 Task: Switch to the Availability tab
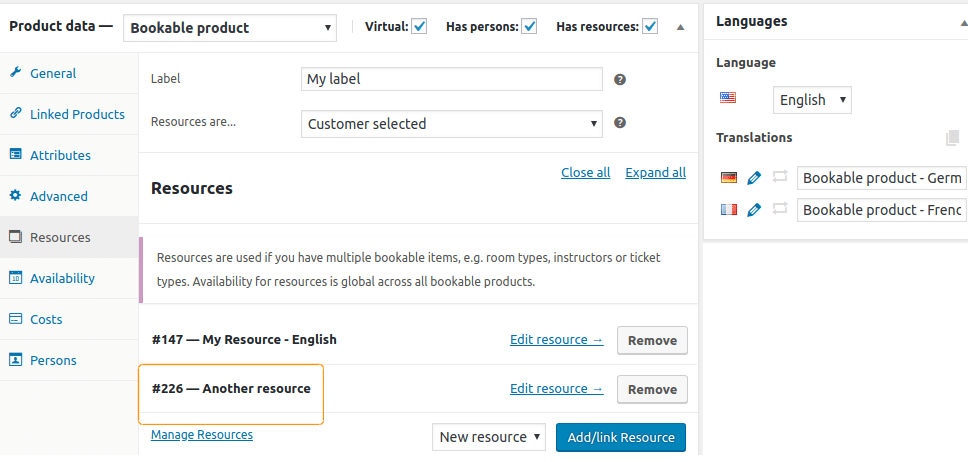(62, 279)
